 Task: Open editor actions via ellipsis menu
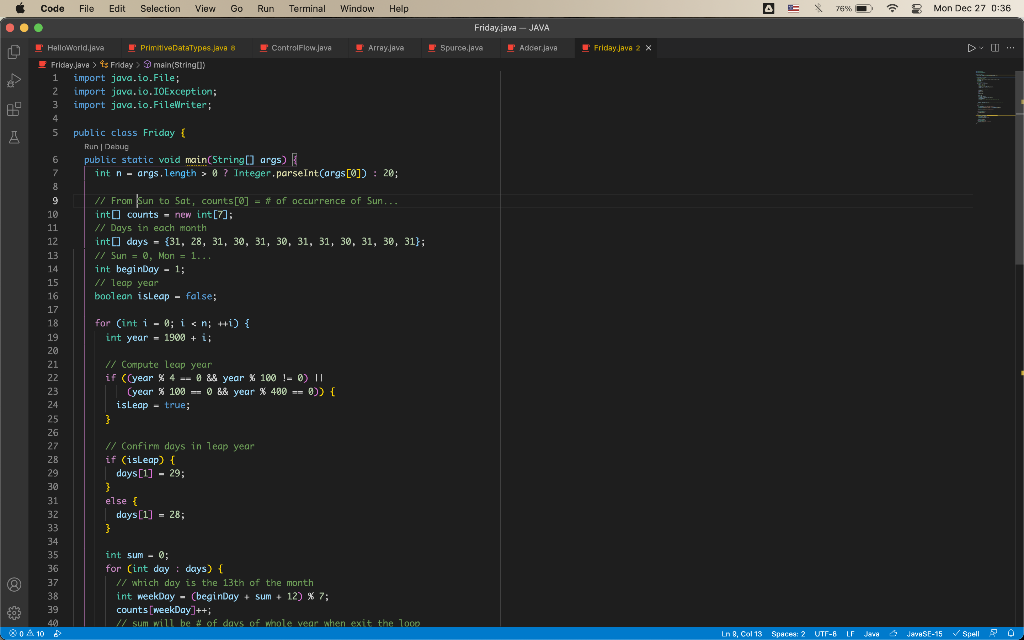(x=1009, y=46)
